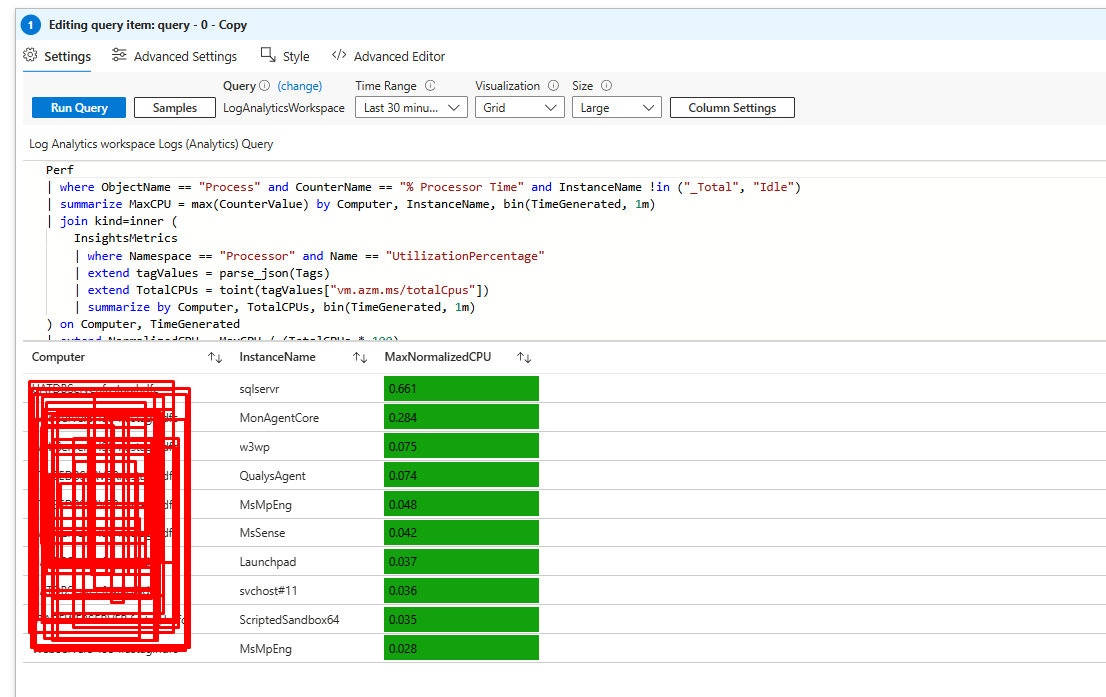Click the 0.035 CPU value cell

point(461,619)
